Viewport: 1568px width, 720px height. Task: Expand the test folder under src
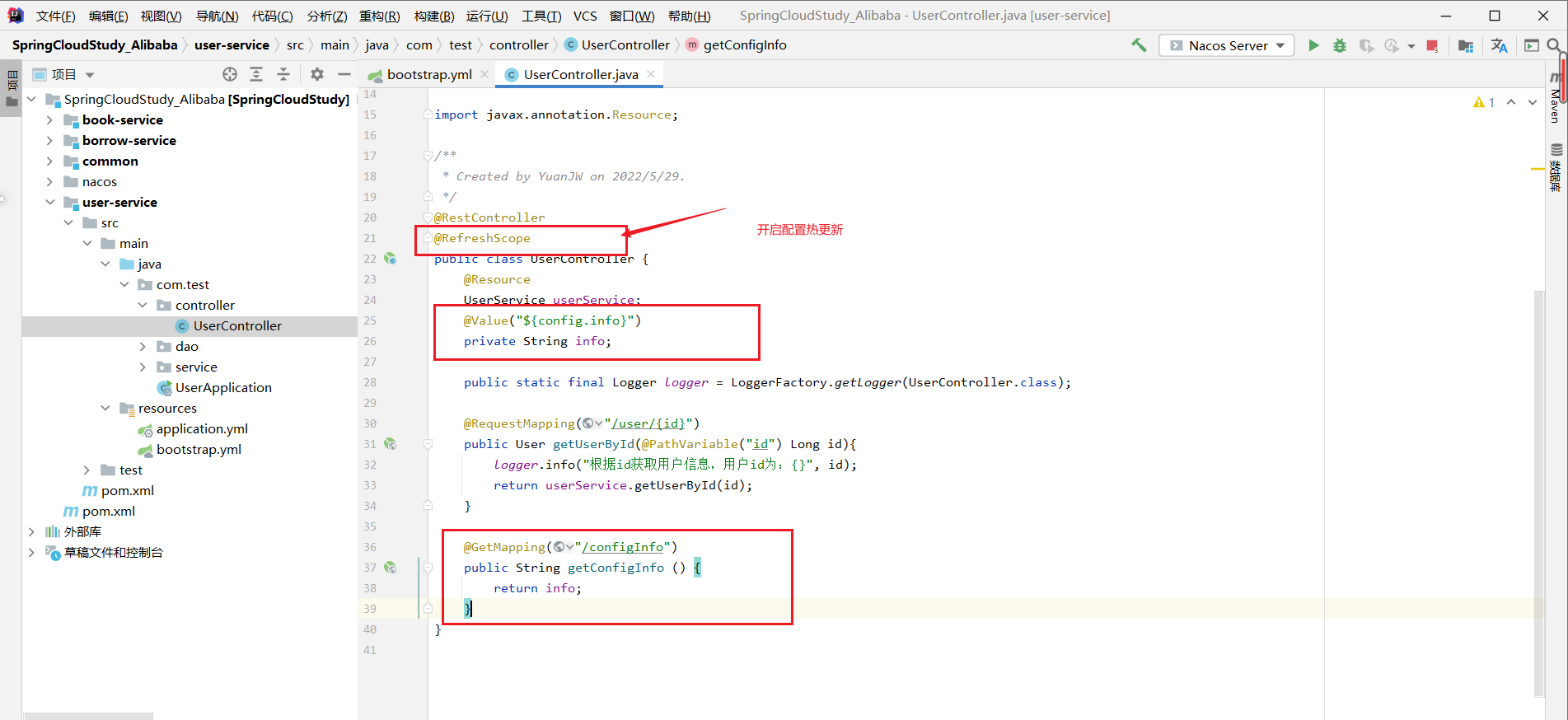87,470
